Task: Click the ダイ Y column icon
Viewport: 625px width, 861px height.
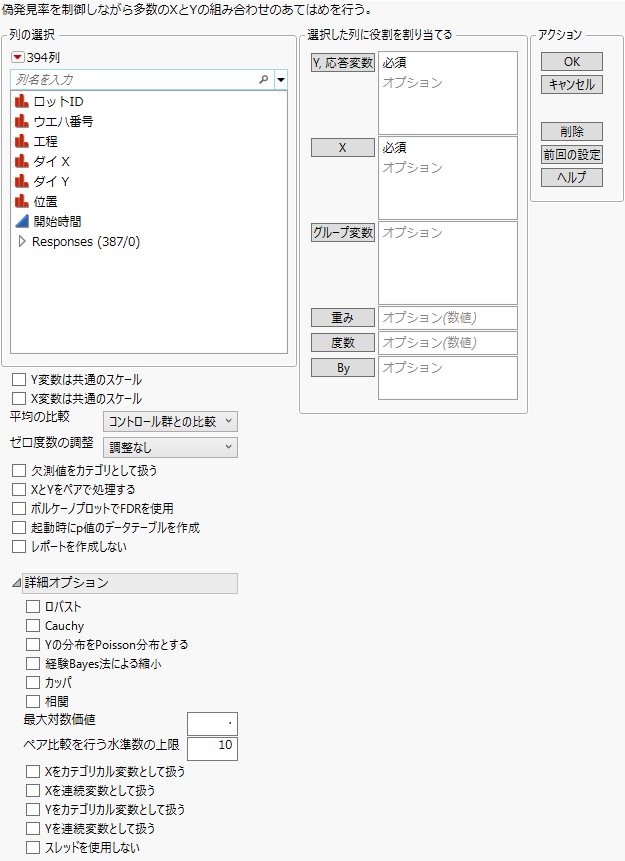Action: point(22,181)
